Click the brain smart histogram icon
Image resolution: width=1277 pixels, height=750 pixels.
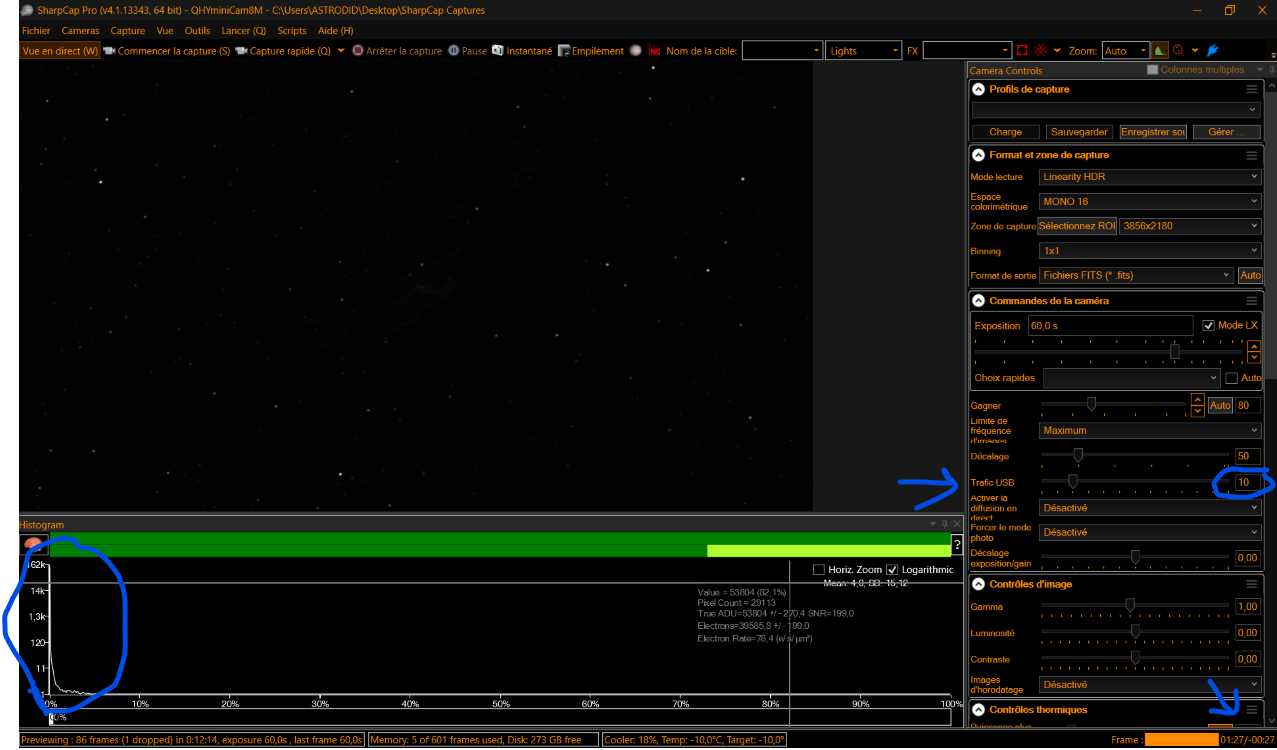[x=33, y=545]
